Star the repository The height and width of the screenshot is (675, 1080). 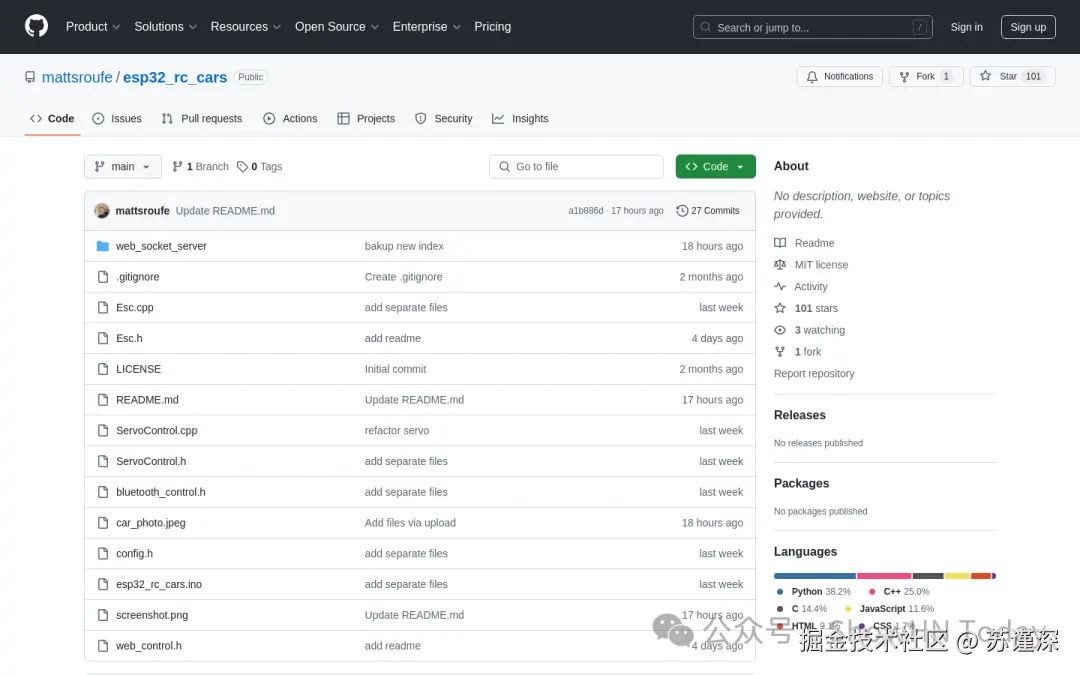coord(1012,76)
